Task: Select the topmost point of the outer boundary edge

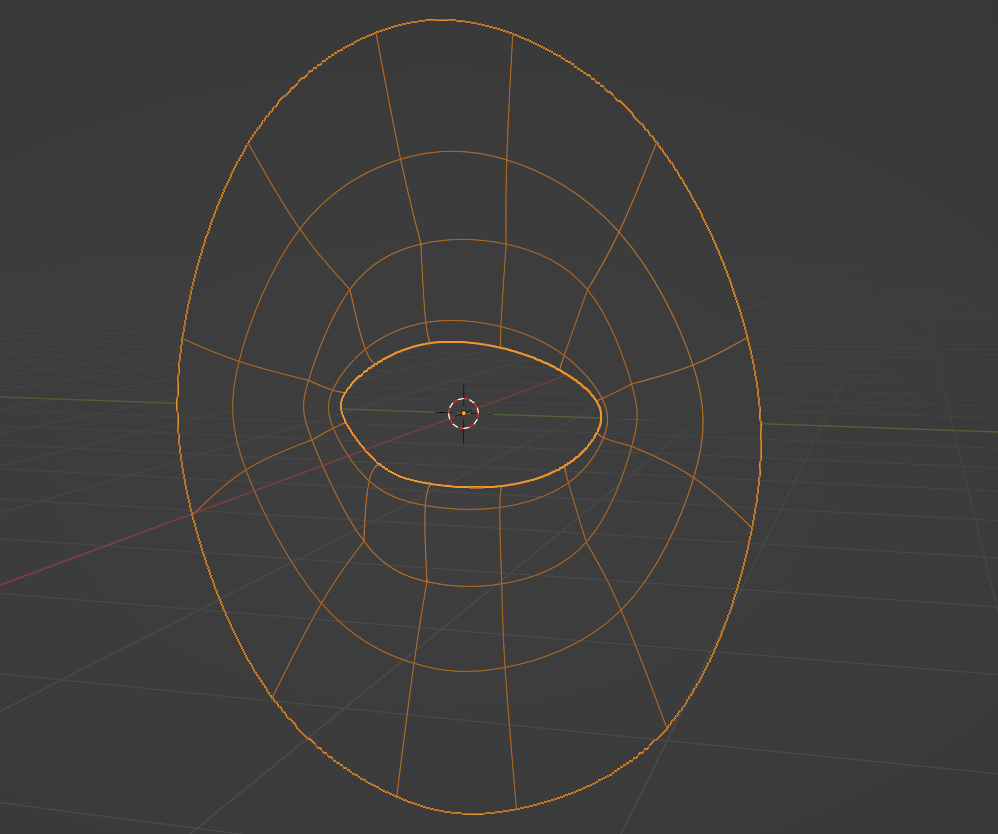Action: [x=443, y=20]
